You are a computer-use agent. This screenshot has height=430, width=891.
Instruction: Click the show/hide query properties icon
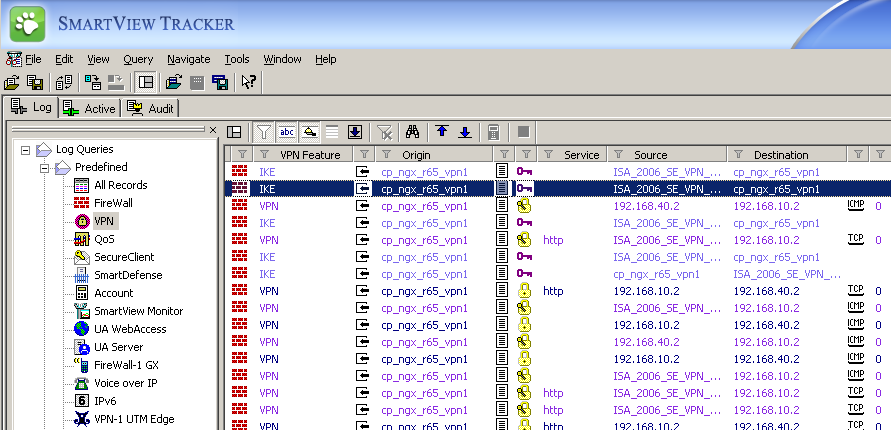coord(234,132)
